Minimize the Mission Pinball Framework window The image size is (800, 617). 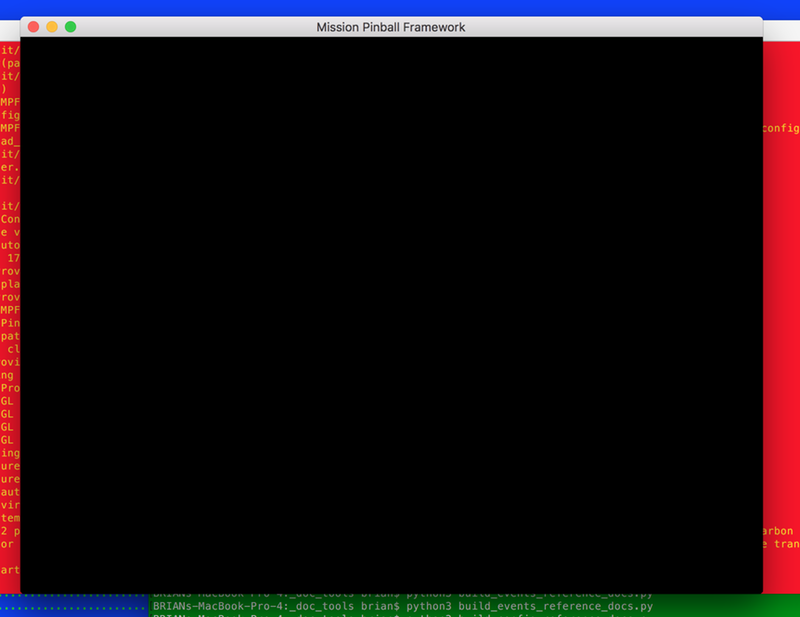click(52, 27)
